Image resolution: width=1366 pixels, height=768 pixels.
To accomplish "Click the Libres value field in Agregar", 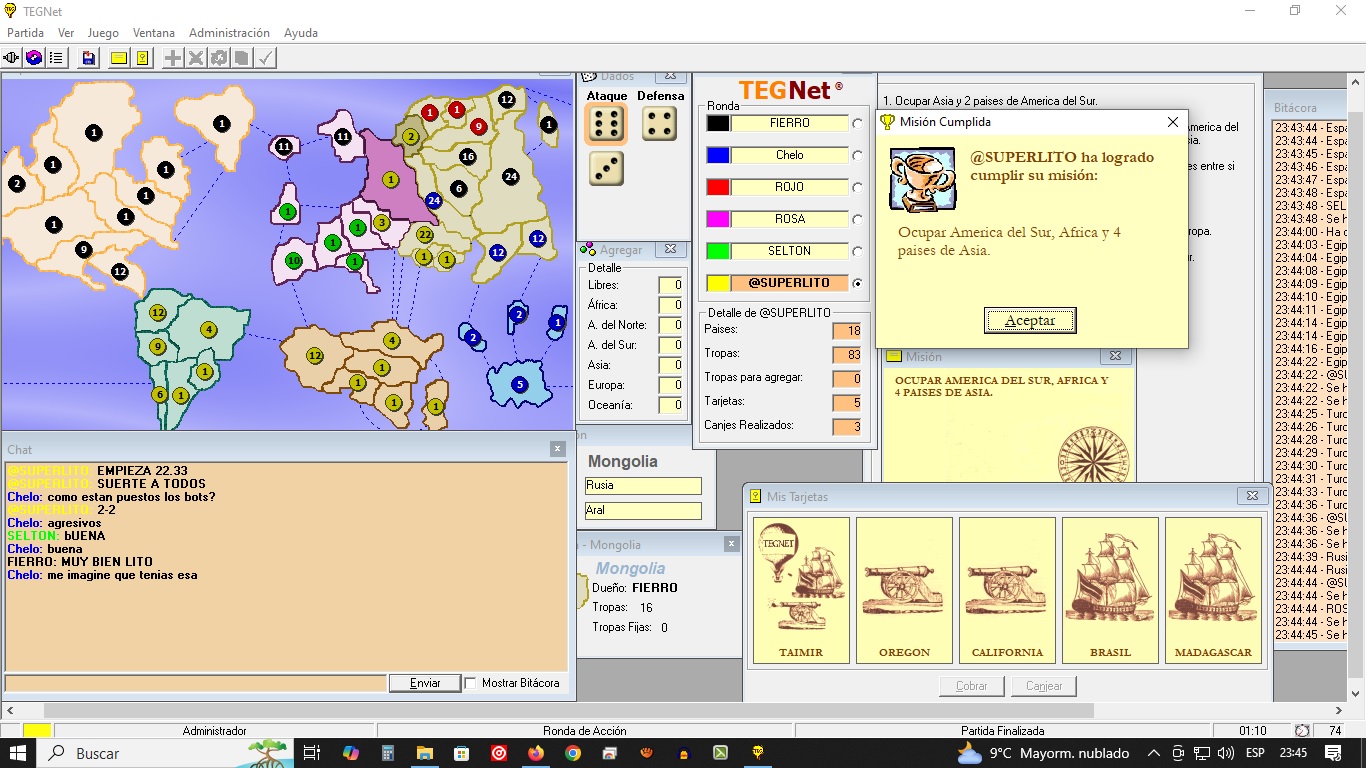I will click(x=671, y=285).
